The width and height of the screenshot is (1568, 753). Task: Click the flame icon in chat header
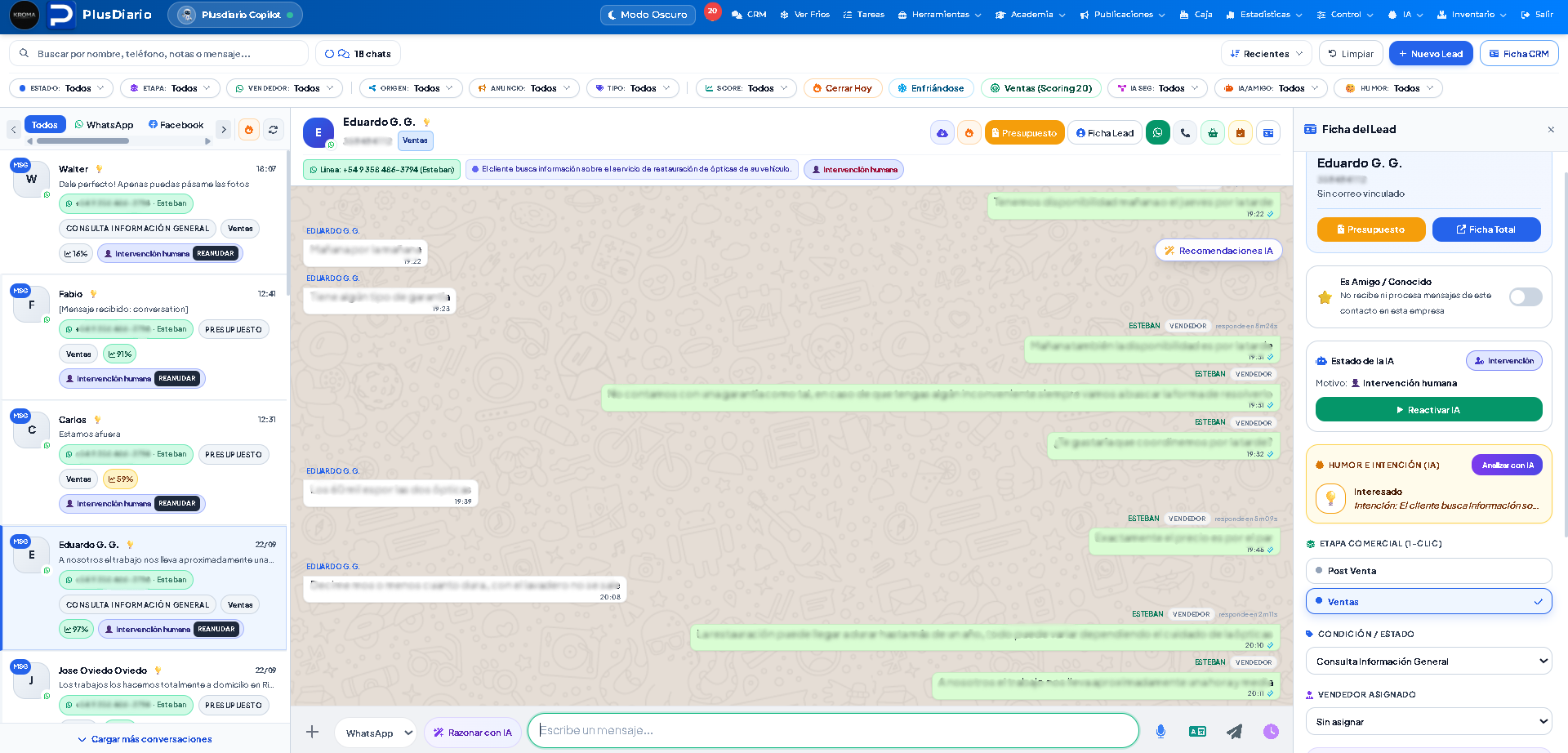pos(969,133)
